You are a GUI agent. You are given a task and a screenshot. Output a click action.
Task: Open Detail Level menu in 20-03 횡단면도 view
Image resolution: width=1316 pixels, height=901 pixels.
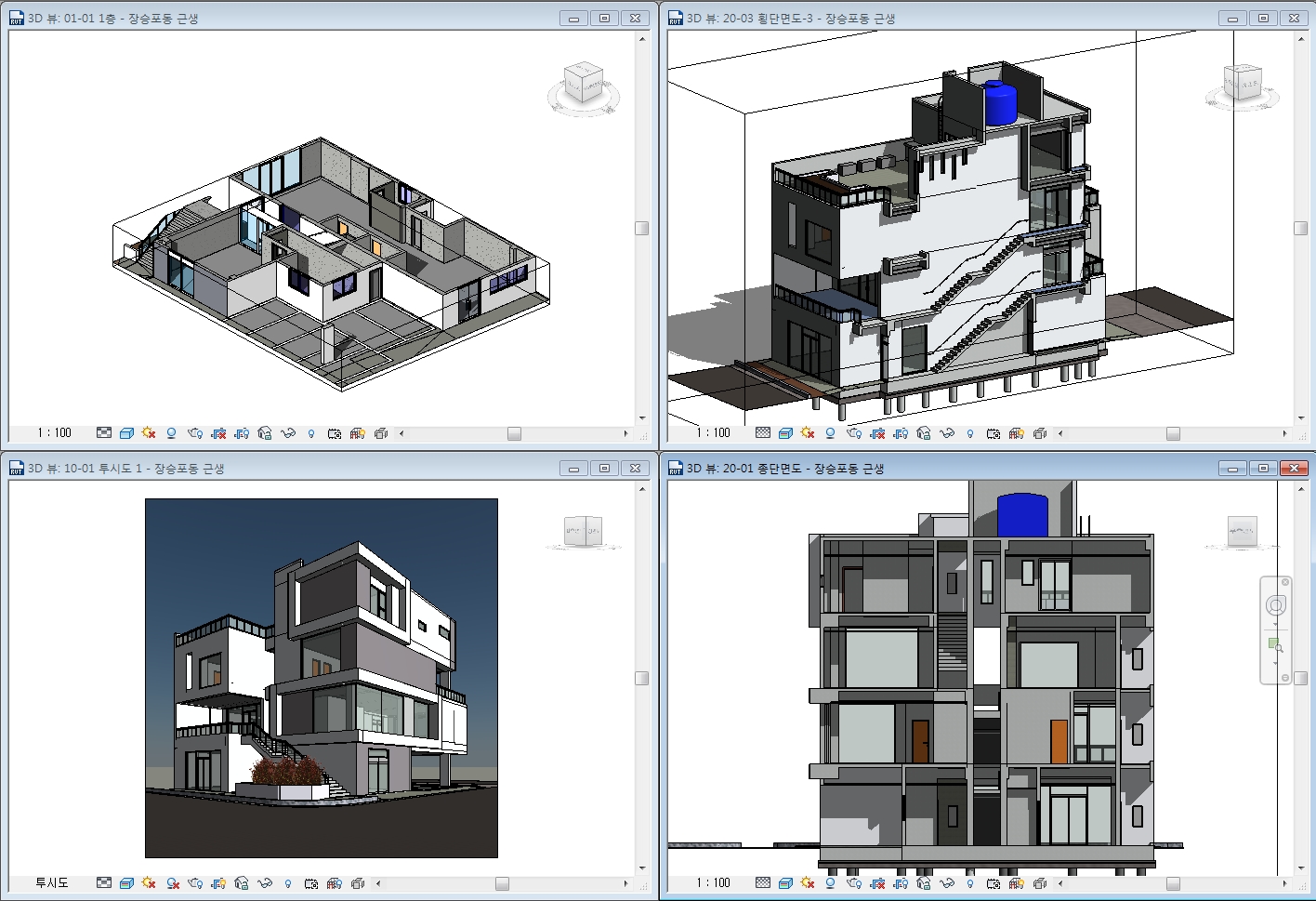763,433
